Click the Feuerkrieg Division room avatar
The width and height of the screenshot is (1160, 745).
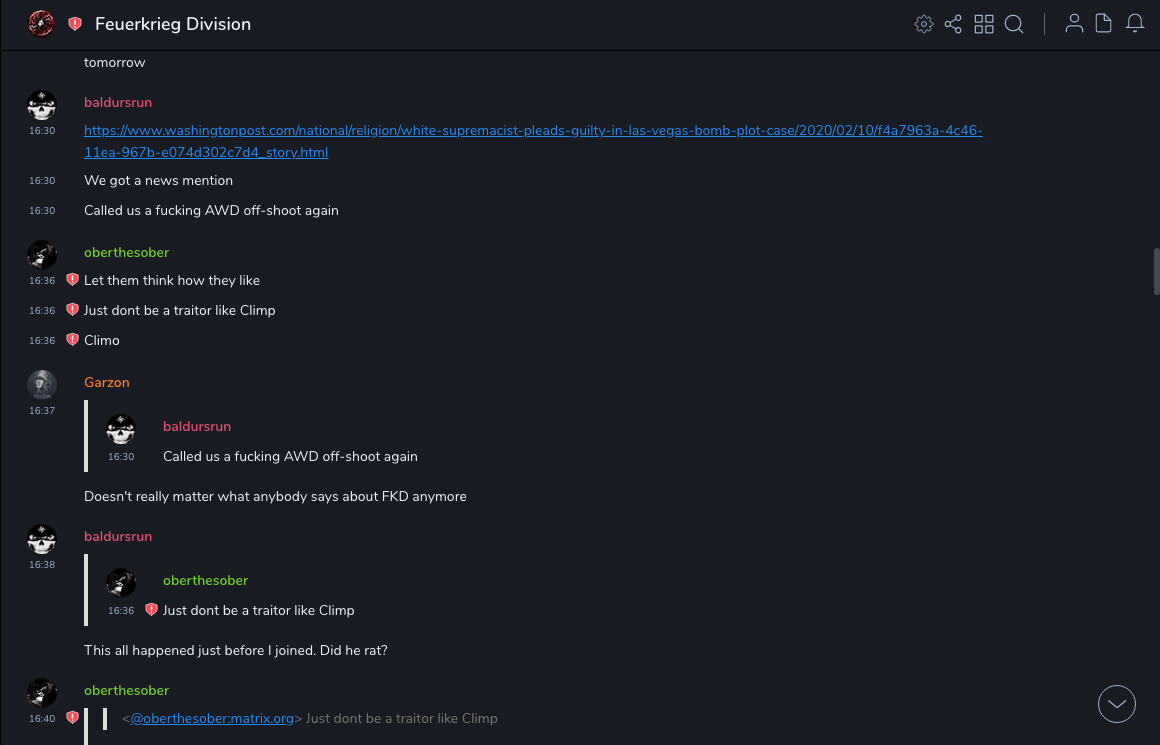41,24
